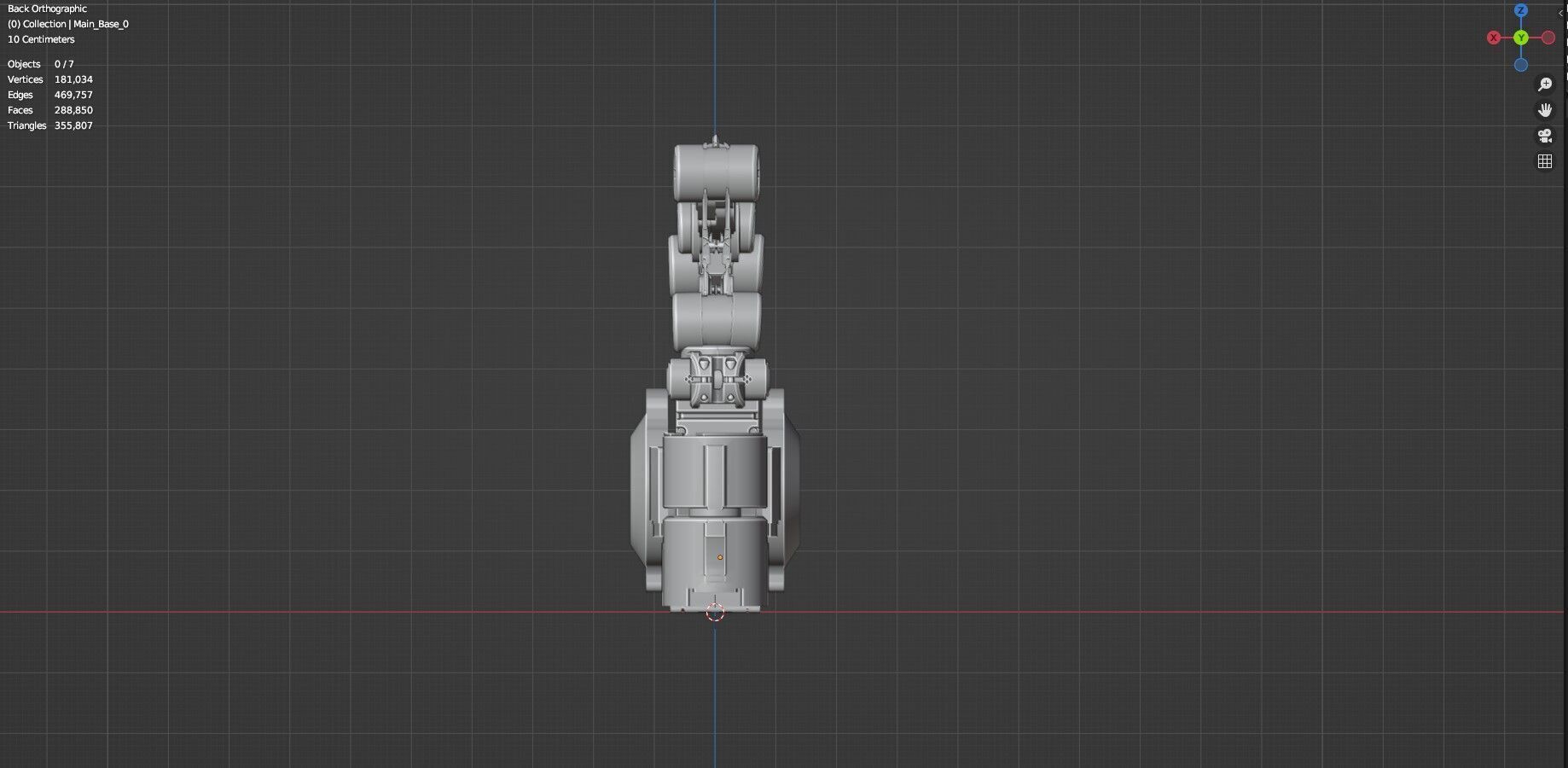Click the Triangles '355,807' value
Viewport: 1568px width, 768px height.
[73, 125]
